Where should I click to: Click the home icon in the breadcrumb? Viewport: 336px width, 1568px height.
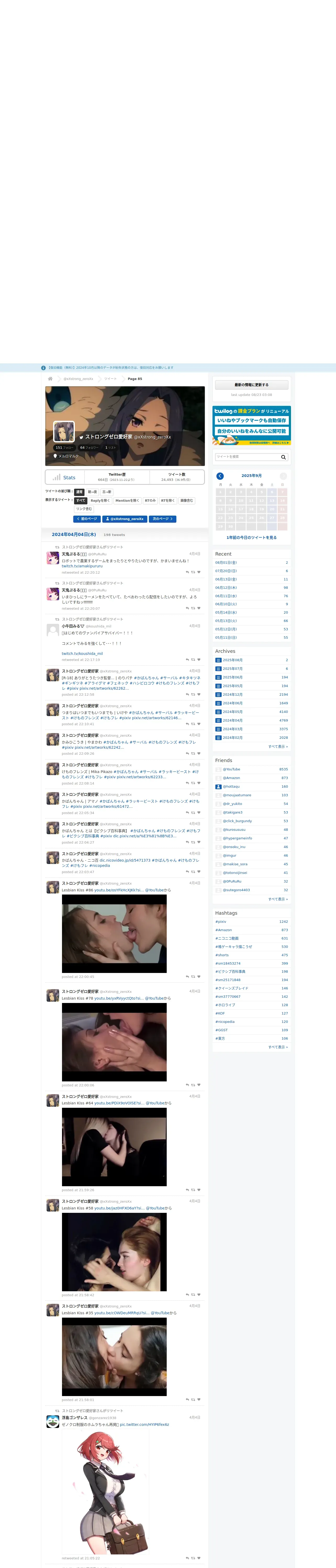pos(51,379)
